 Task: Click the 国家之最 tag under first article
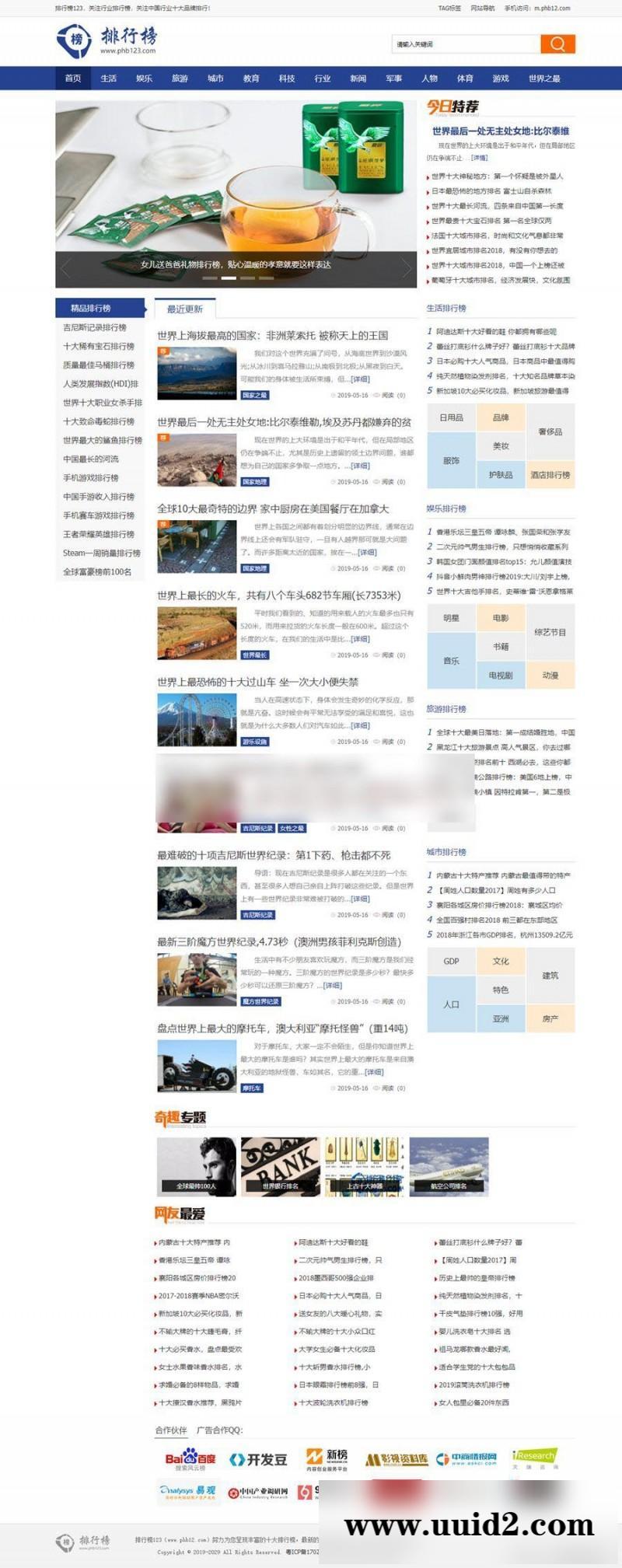click(x=255, y=395)
